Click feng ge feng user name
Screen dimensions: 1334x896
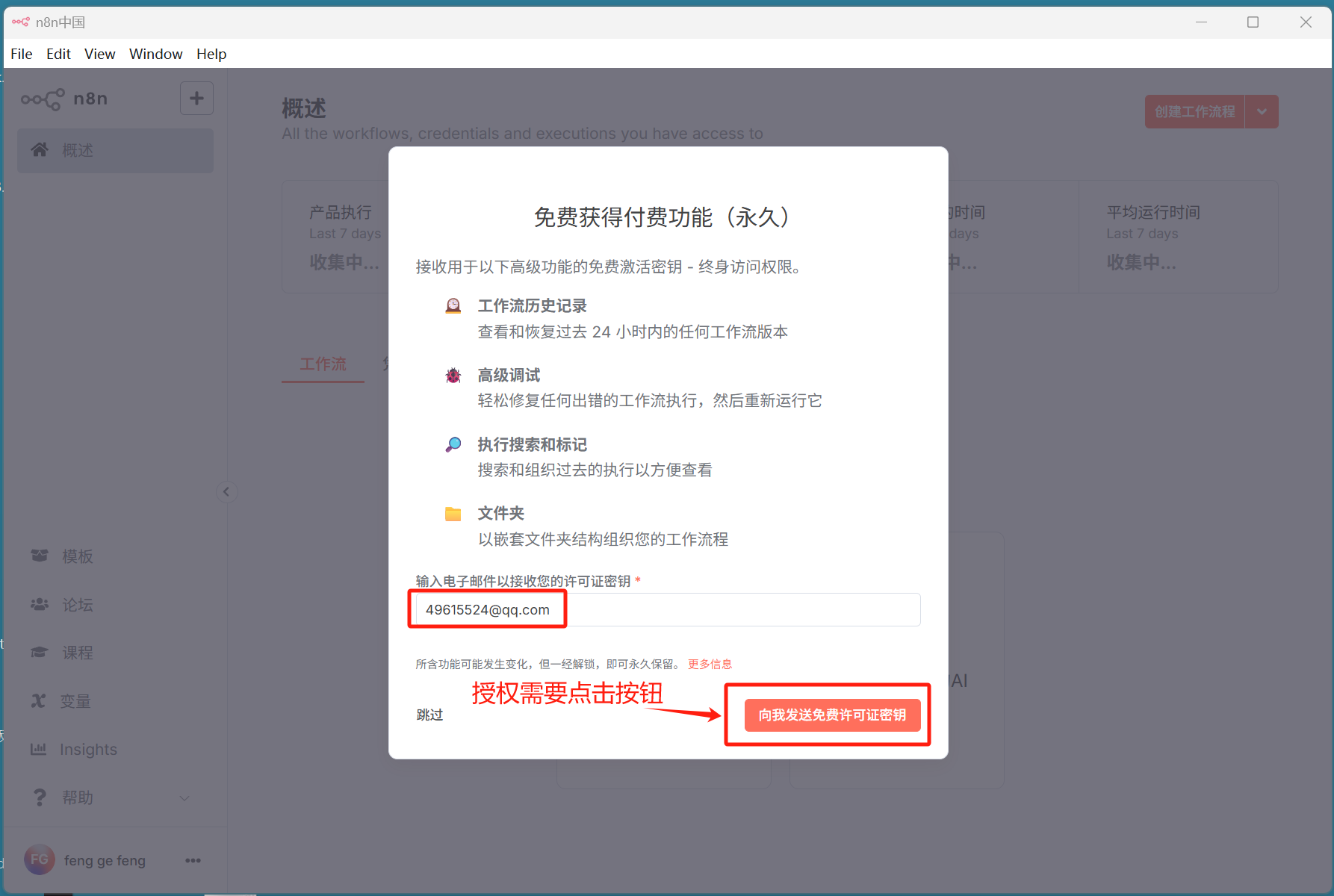(x=105, y=860)
